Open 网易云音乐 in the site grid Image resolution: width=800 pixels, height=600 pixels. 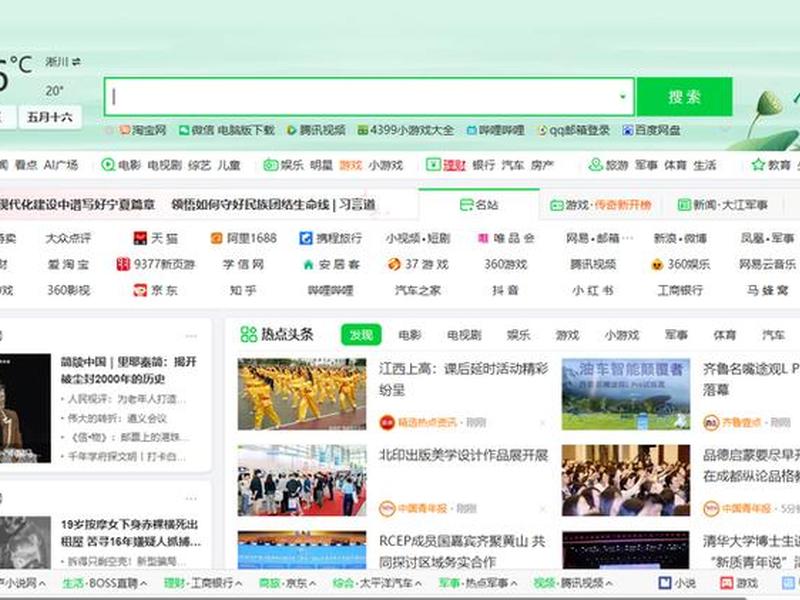[767, 264]
